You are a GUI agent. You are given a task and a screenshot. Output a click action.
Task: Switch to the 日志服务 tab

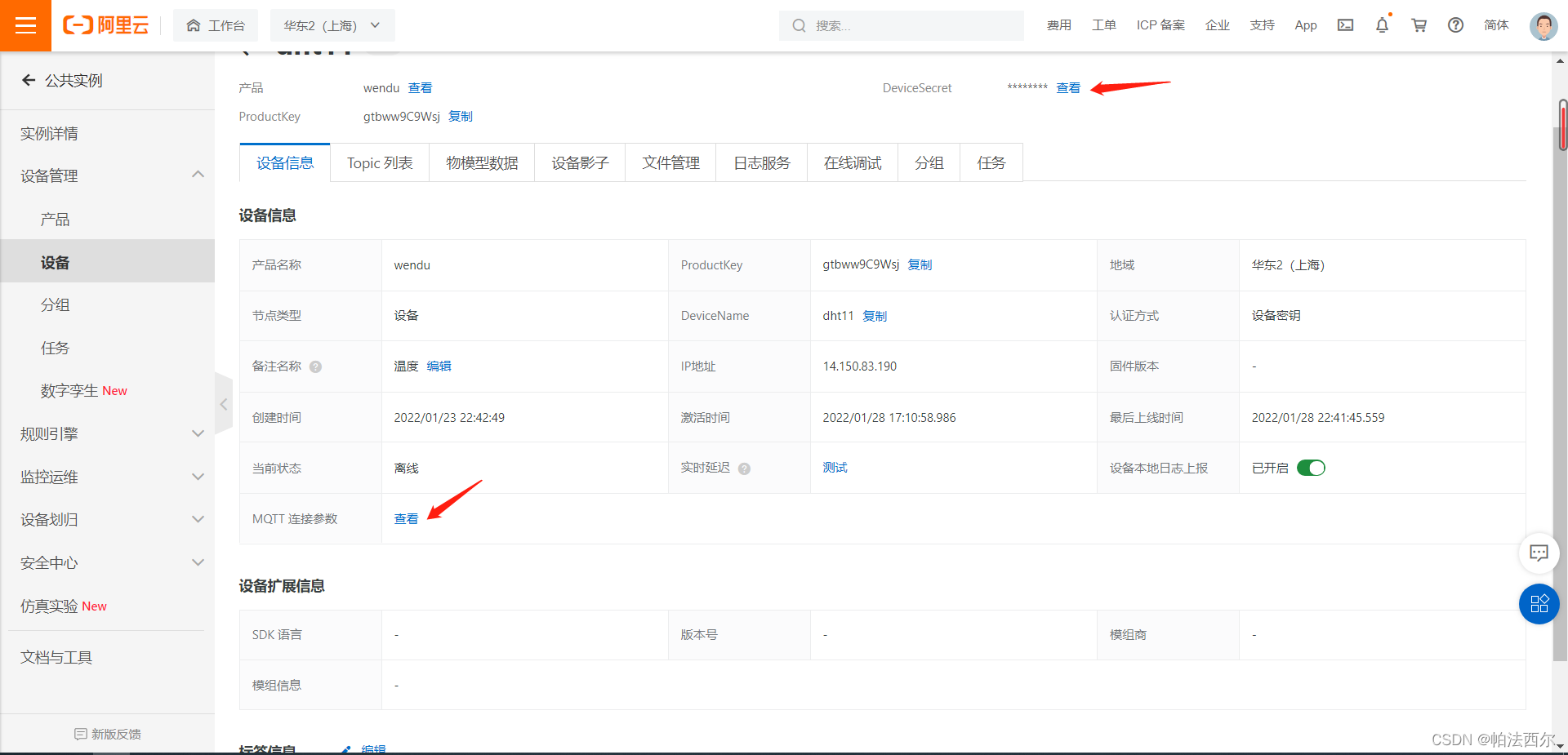(x=762, y=162)
